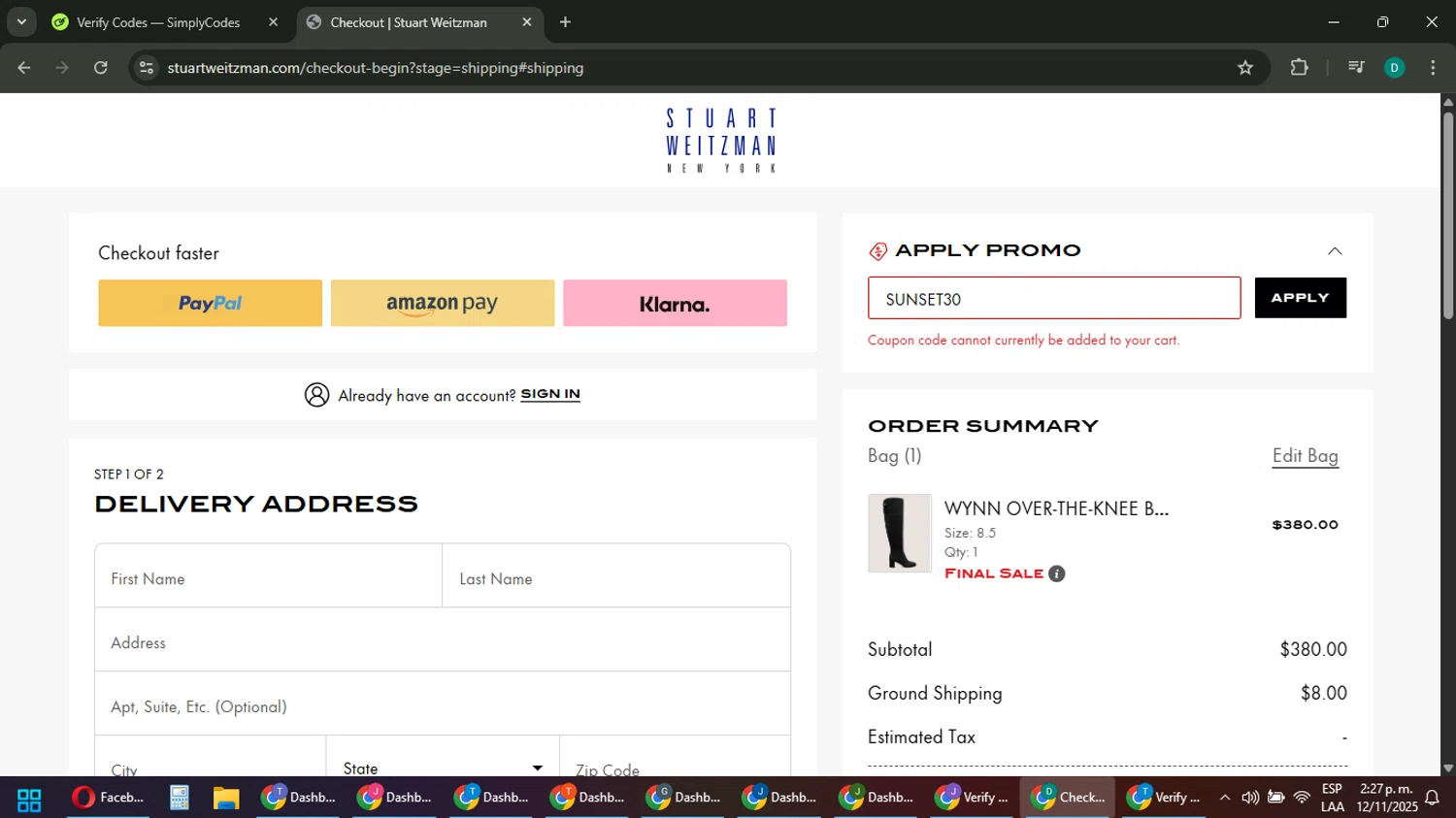Open the Chrome three-dot menu
Screen dimensions: 1456x818
[x=1433, y=68]
